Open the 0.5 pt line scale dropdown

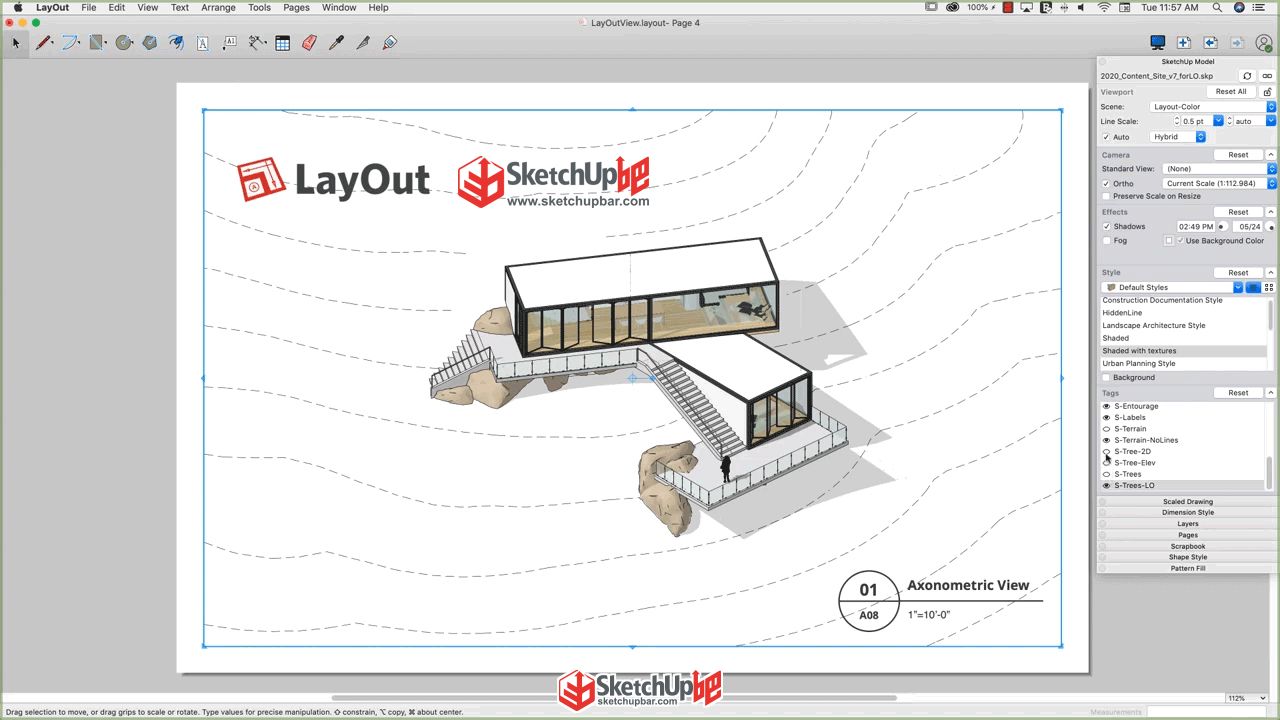(x=1218, y=121)
